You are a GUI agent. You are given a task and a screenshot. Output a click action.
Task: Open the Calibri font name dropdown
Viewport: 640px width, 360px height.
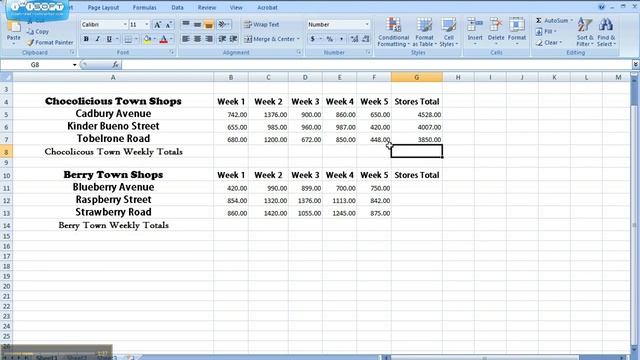tap(125, 24)
